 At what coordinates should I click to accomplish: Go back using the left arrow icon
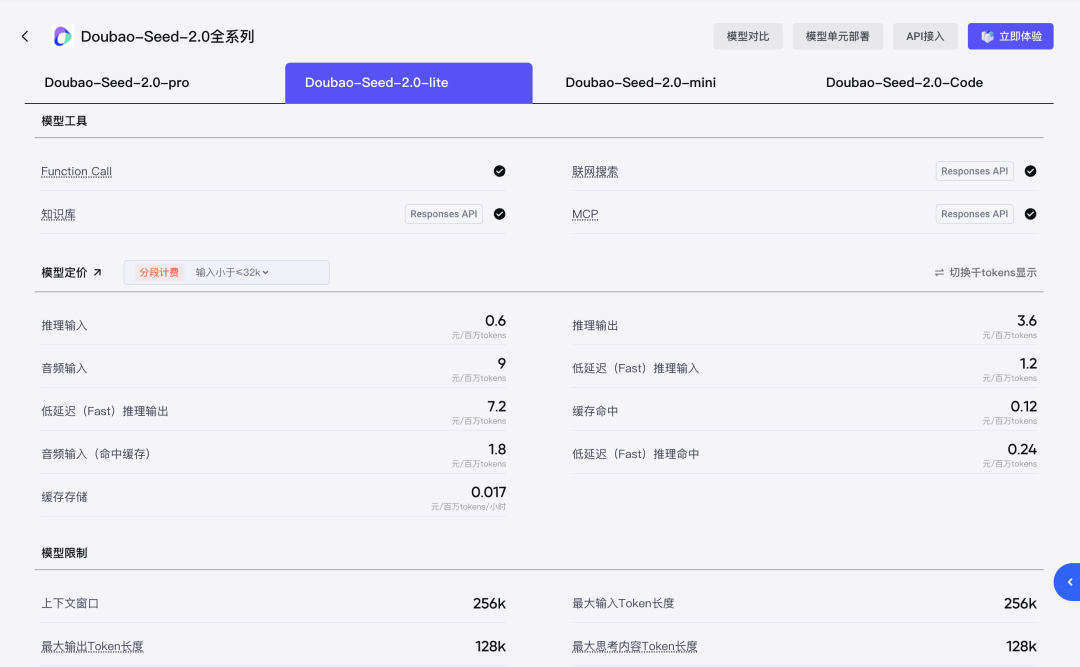(25, 37)
